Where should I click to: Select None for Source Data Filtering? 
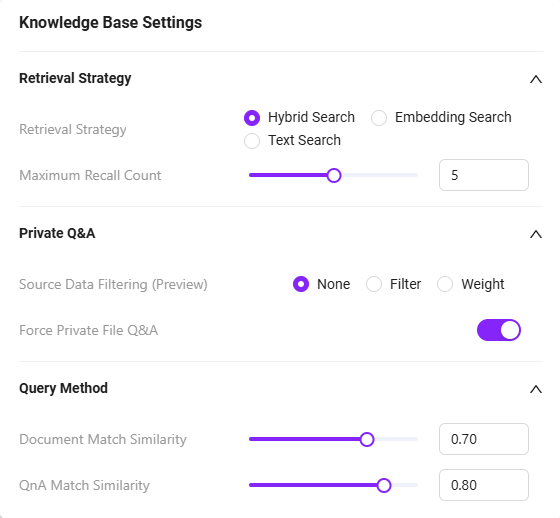tap(301, 284)
